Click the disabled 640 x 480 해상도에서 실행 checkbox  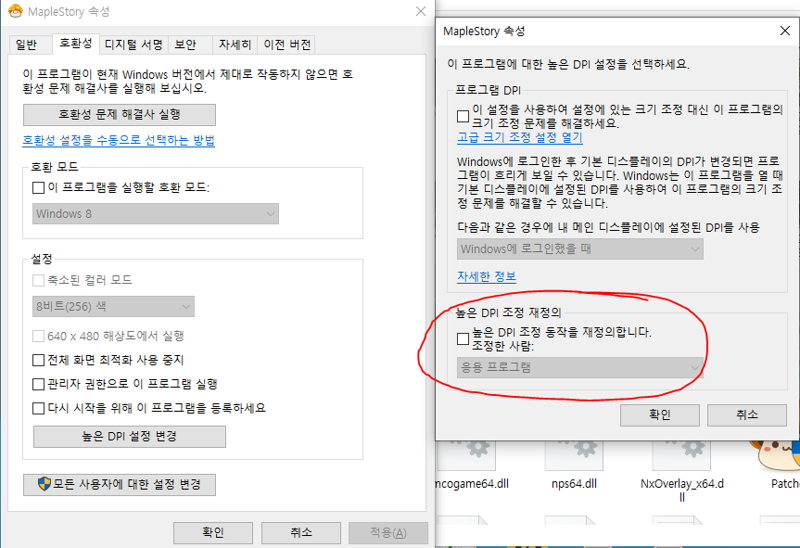tap(38, 336)
